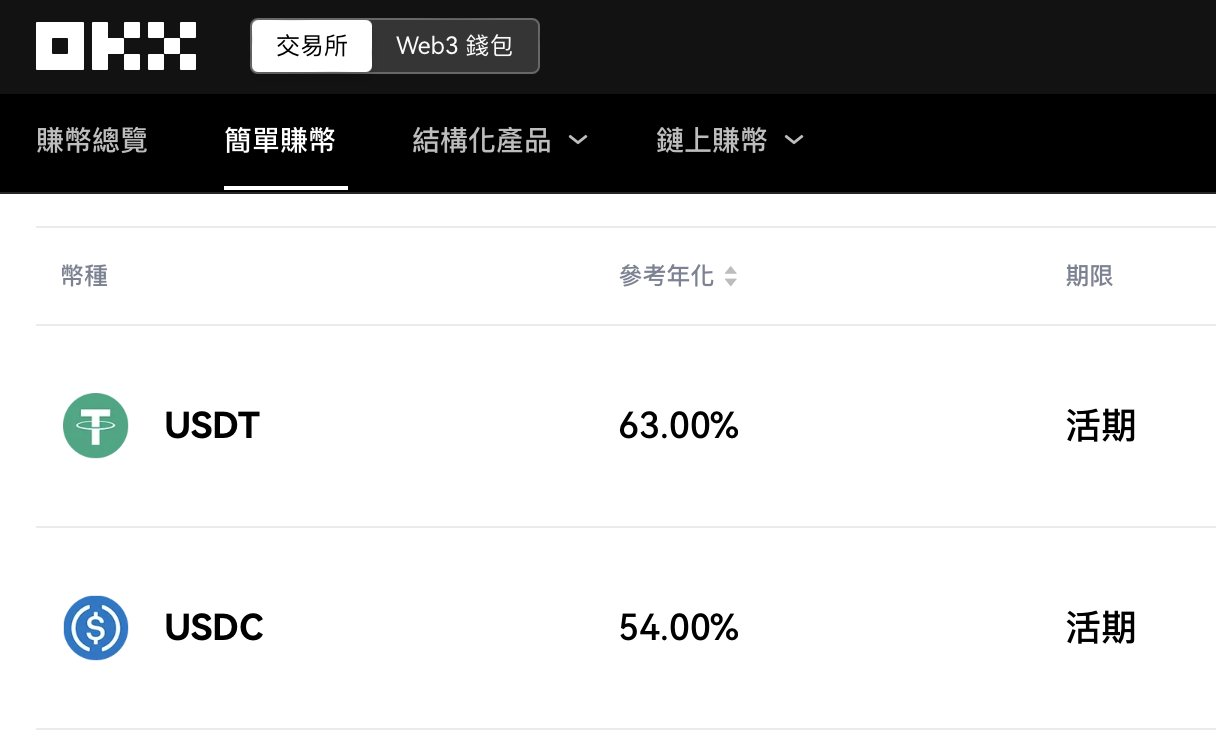Click the 期限 column header
Viewport: 1216px width, 752px height.
pos(1089,276)
